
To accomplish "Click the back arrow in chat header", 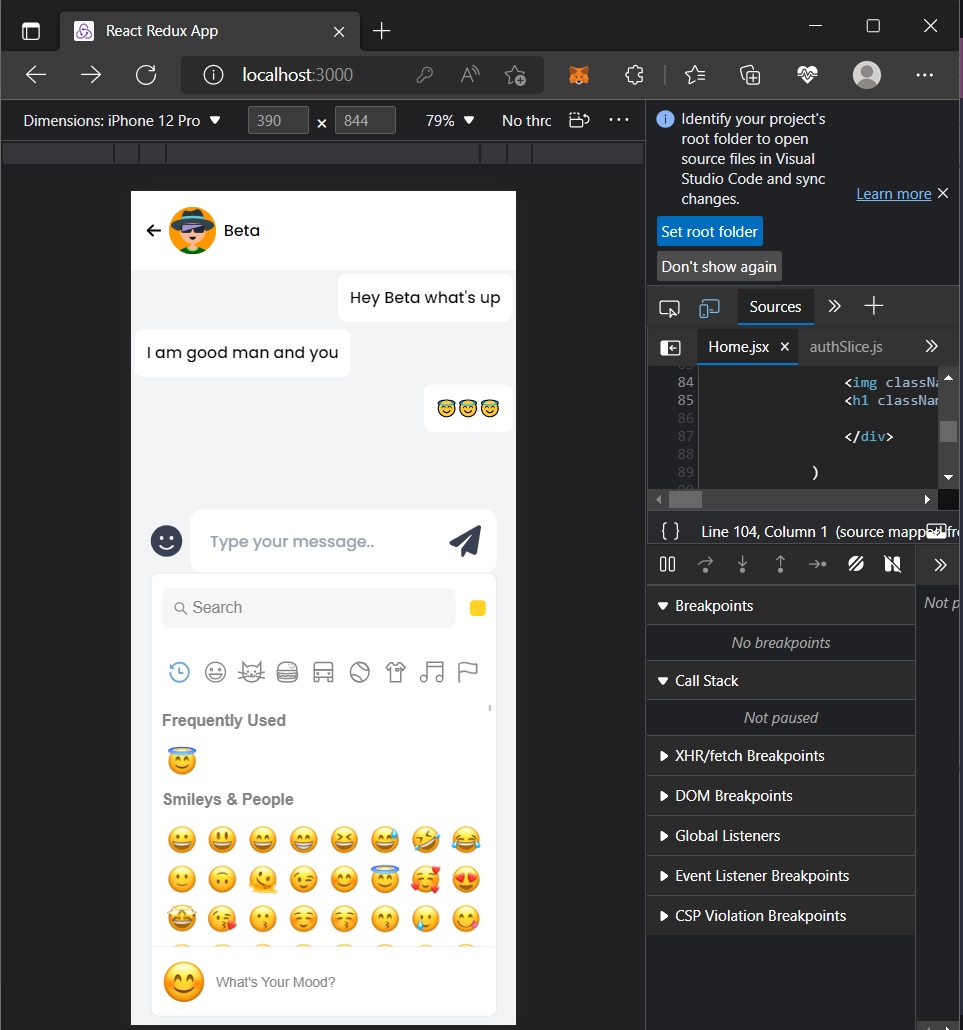I will pyautogui.click(x=153, y=231).
